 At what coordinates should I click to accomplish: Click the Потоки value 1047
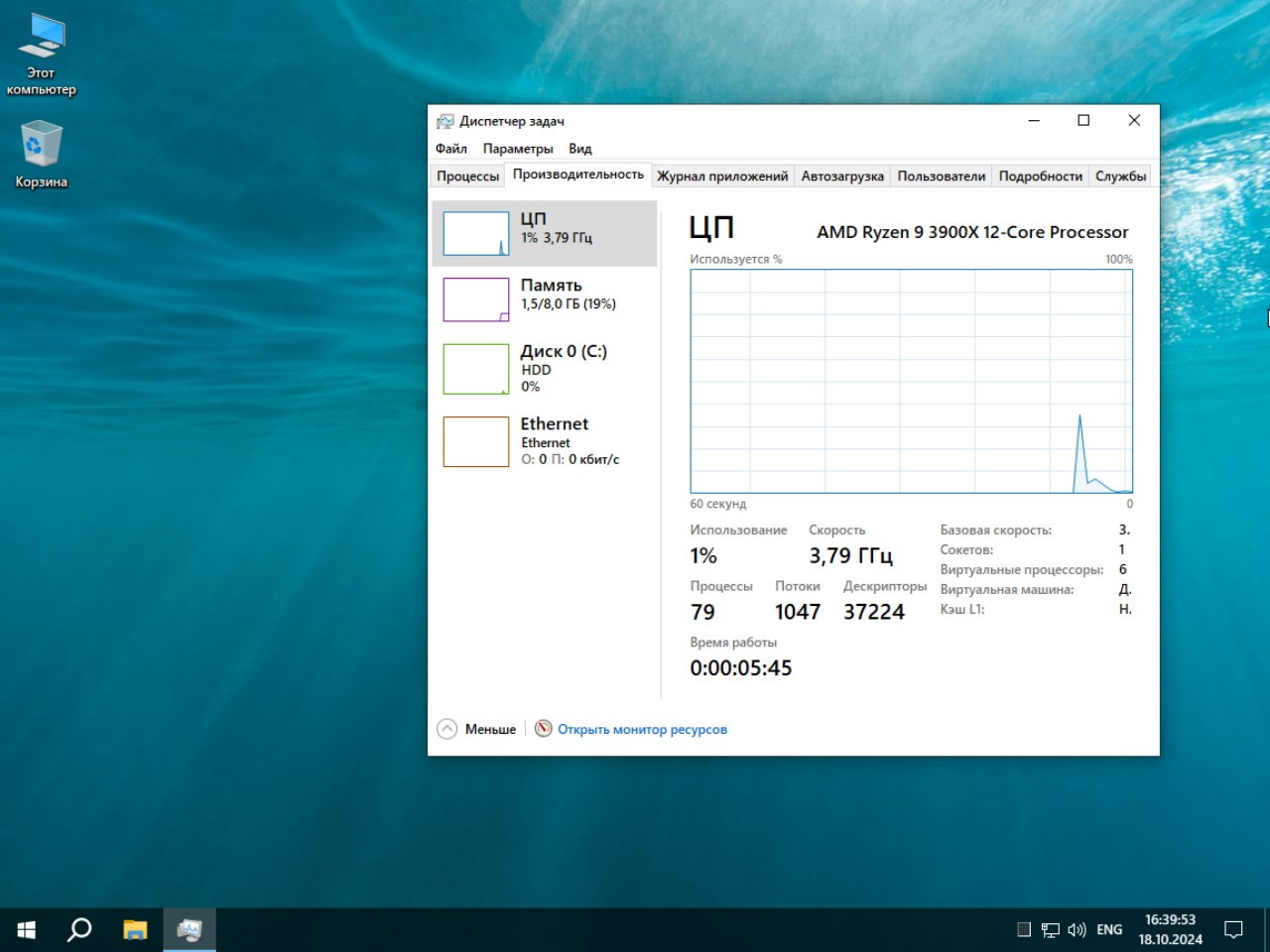798,612
